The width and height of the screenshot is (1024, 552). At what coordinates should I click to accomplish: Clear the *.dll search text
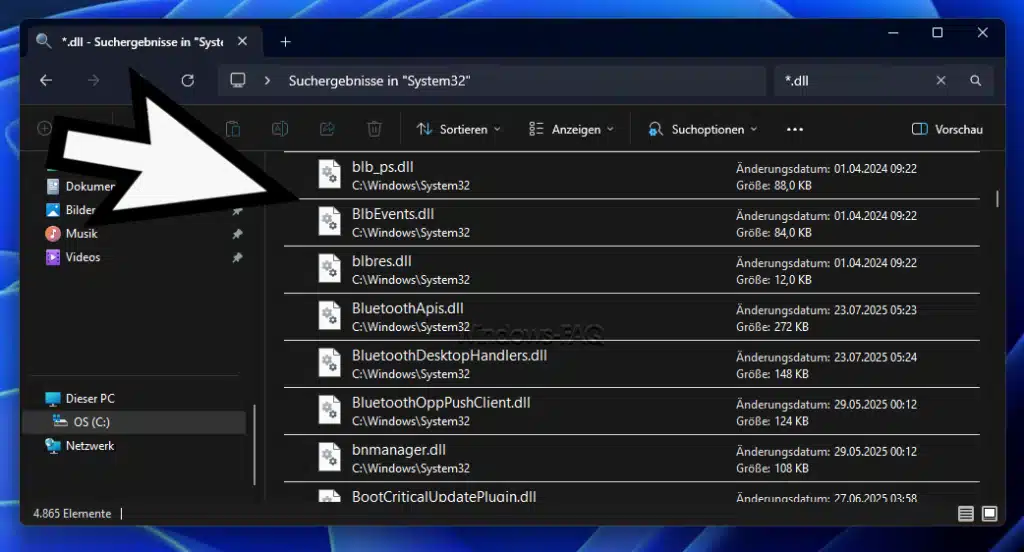click(x=940, y=80)
